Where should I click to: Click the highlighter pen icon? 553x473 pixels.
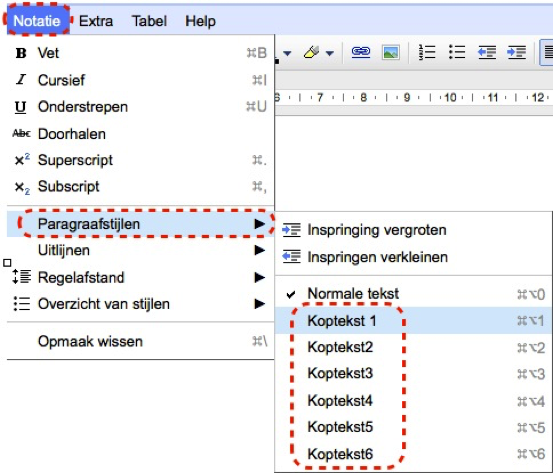(x=311, y=53)
